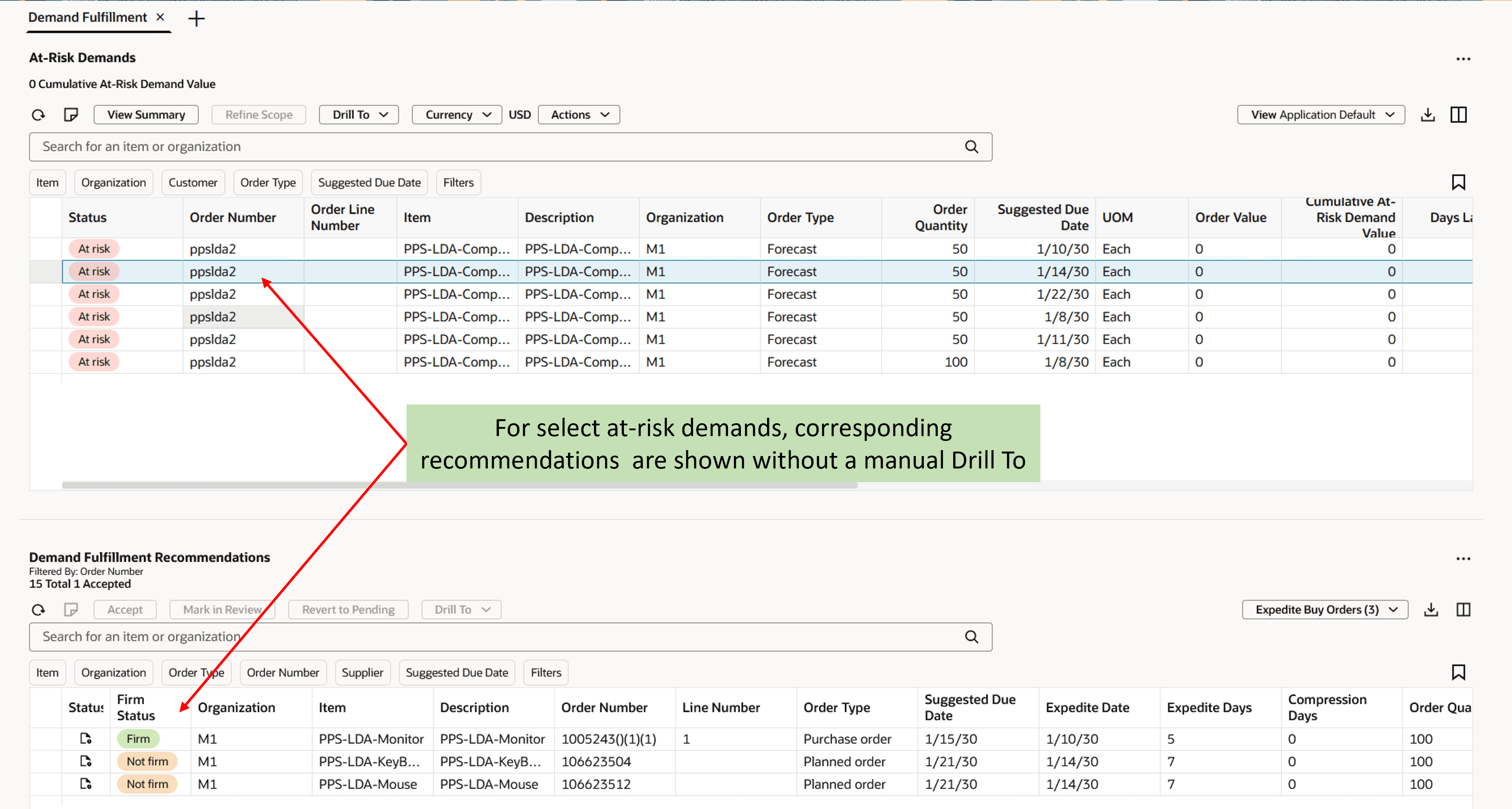The height and width of the screenshot is (809, 1512).
Task: Refresh the At-Risk Demands table
Action: pos(38,115)
